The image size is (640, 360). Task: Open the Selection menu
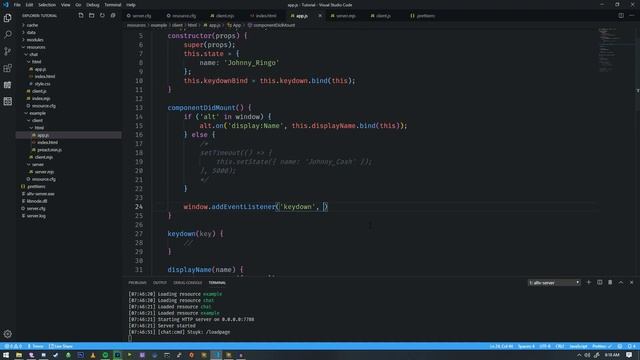[47, 5]
